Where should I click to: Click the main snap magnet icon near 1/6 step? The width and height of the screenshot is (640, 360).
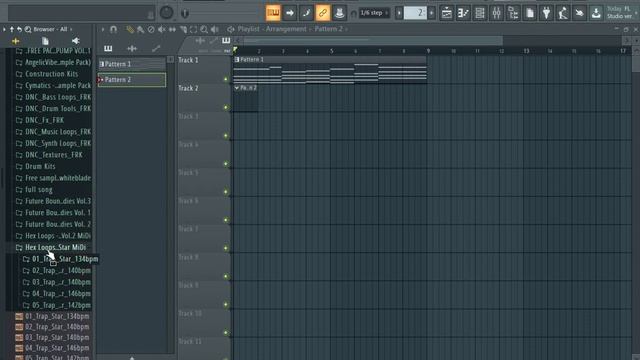(x=353, y=13)
